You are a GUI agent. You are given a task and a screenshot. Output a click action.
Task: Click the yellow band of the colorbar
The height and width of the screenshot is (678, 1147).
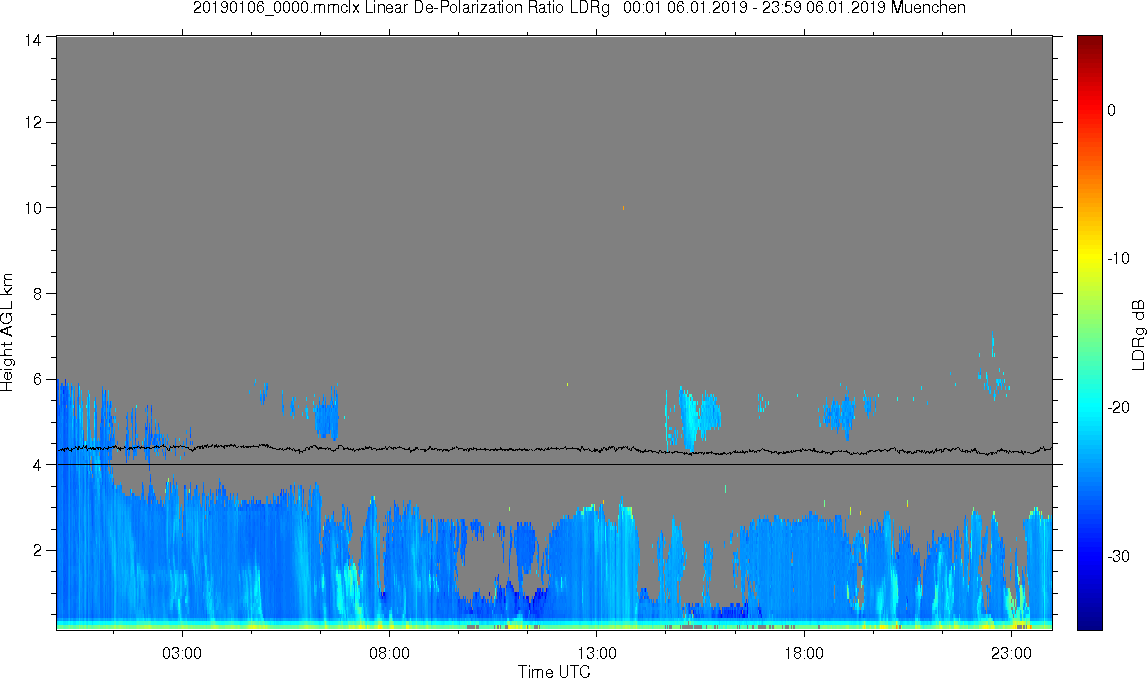pyautogui.click(x=1089, y=258)
